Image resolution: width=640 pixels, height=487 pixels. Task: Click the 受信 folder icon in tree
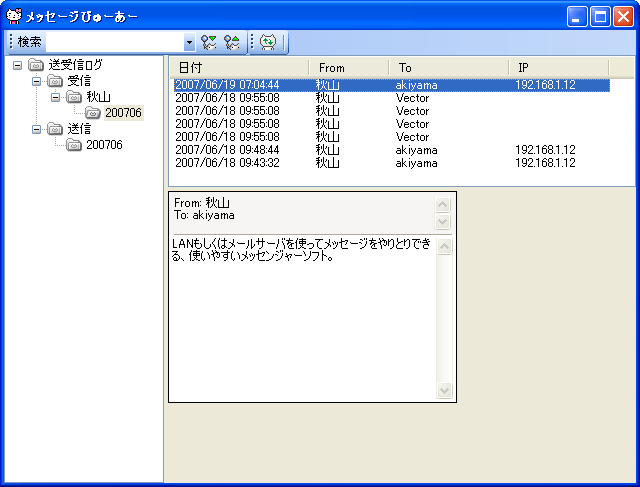[x=55, y=81]
